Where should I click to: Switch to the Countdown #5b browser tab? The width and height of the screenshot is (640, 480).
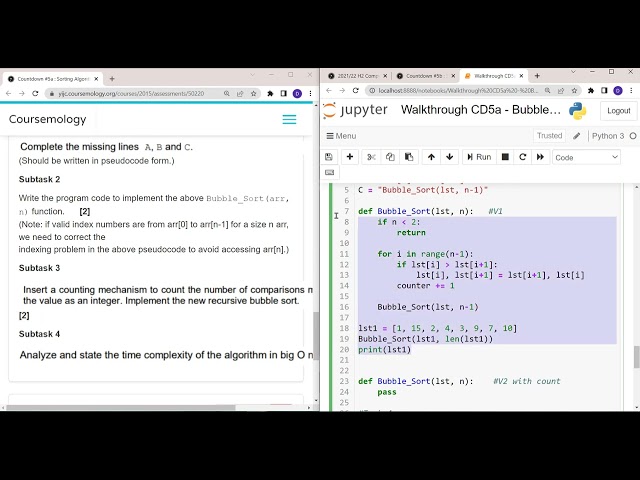[x=425, y=76]
